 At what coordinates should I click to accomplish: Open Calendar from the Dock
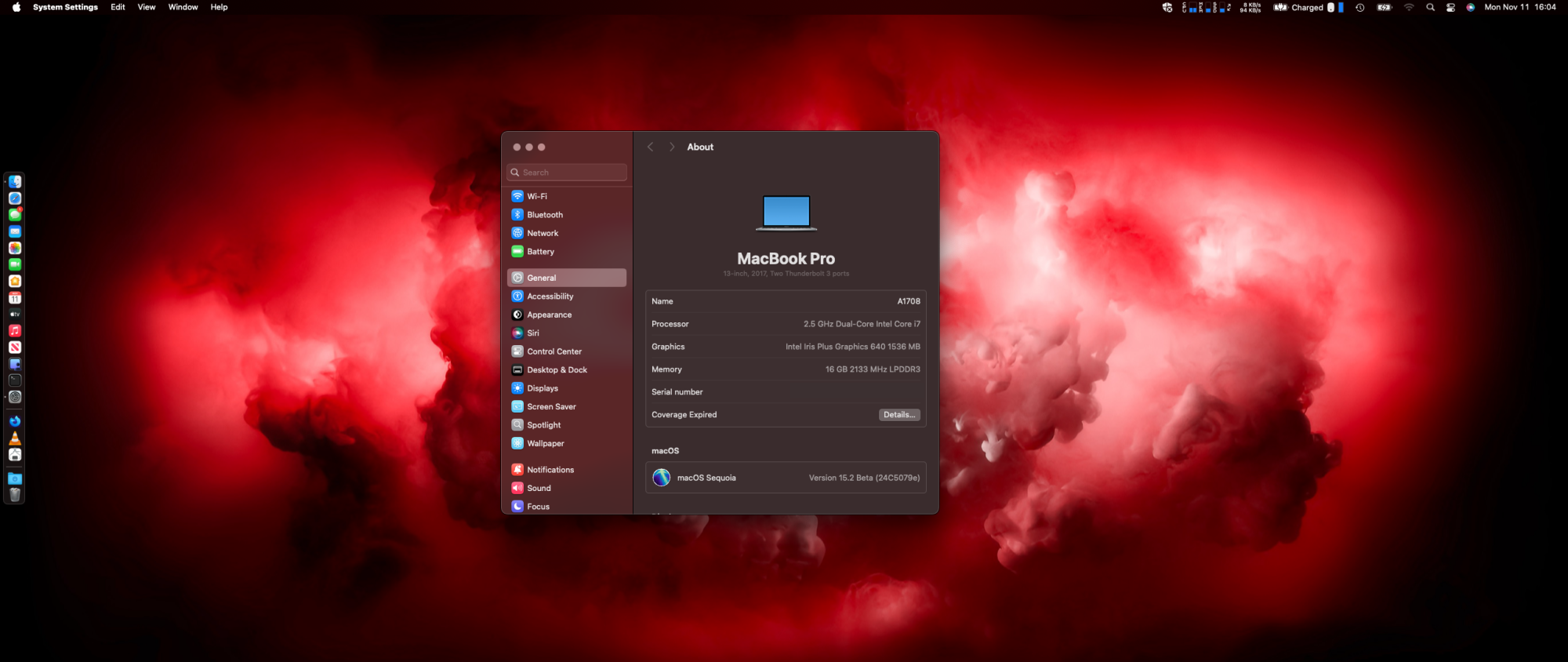pyautogui.click(x=15, y=297)
